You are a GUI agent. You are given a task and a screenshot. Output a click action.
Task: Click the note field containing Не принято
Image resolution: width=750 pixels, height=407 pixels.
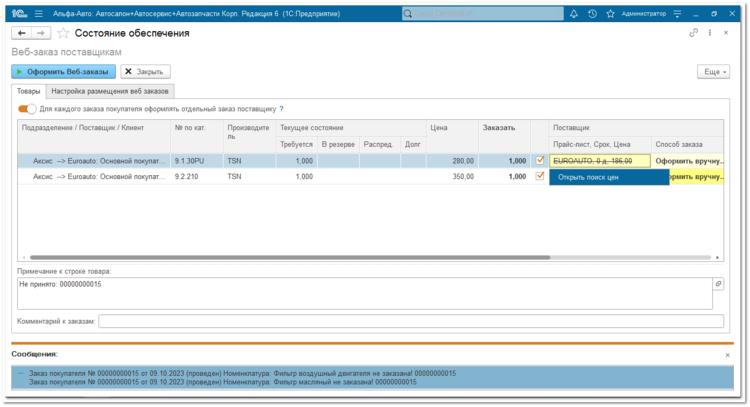click(x=364, y=294)
